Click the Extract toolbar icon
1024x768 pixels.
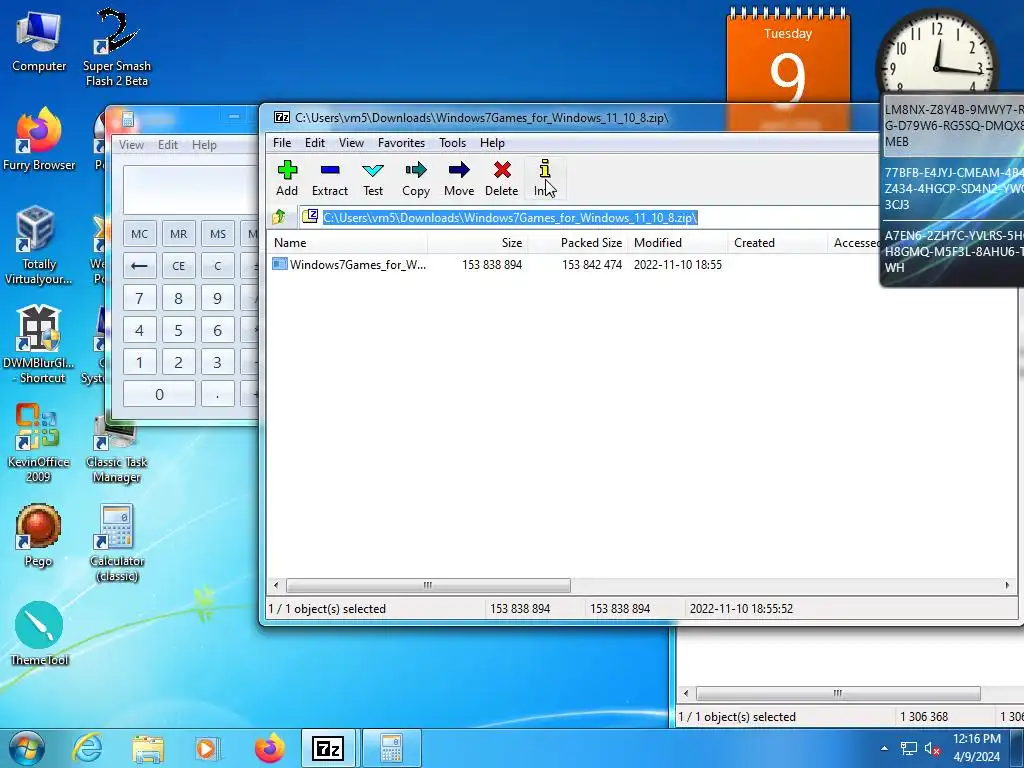[330, 178]
